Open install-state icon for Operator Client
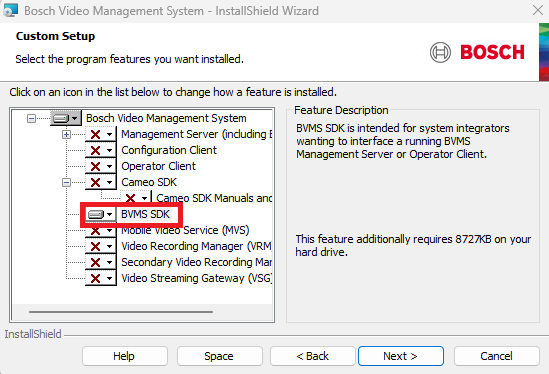Viewport: 549px width, 374px height. pos(100,166)
